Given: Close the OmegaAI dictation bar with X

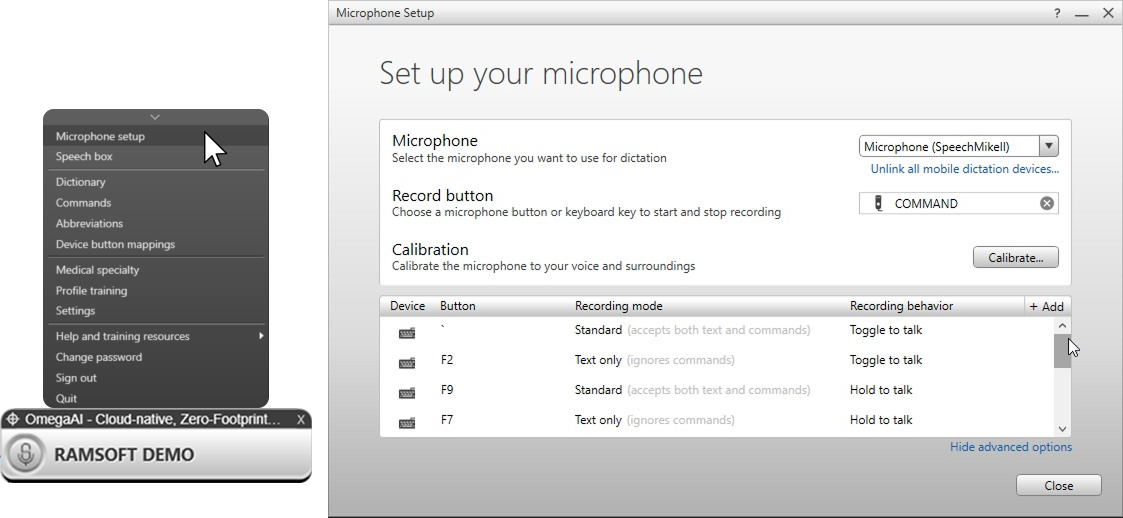Looking at the screenshot, I should (301, 419).
